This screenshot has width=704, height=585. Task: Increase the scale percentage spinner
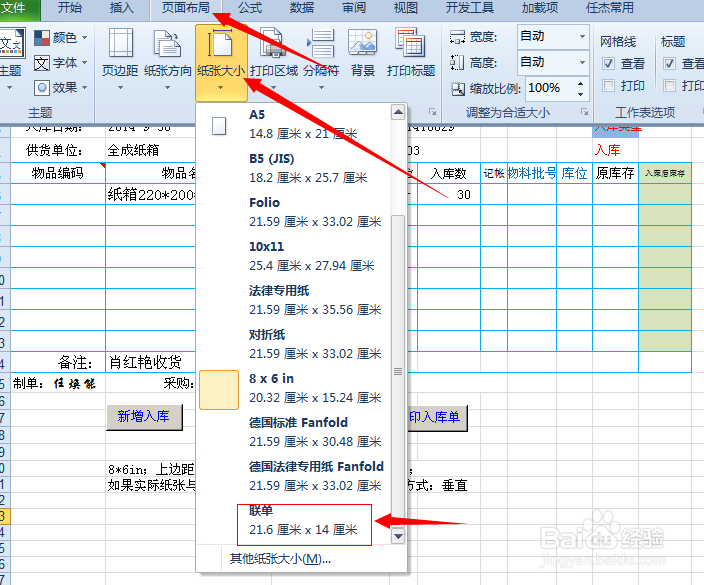(581, 84)
